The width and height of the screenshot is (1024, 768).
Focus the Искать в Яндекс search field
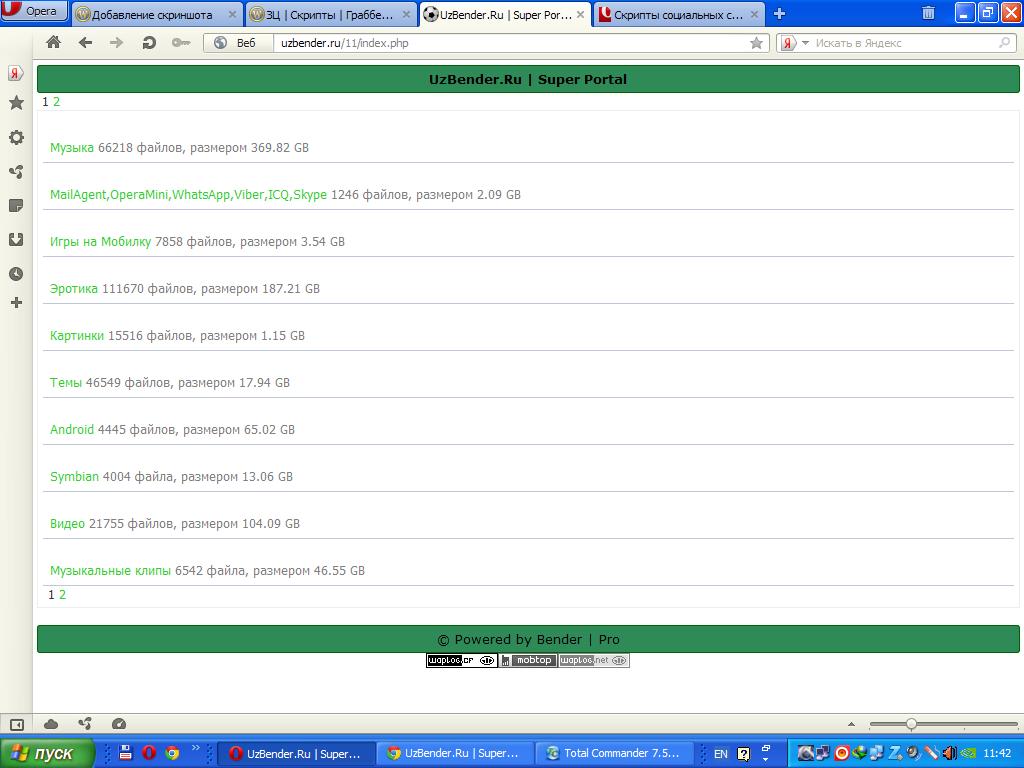point(904,43)
